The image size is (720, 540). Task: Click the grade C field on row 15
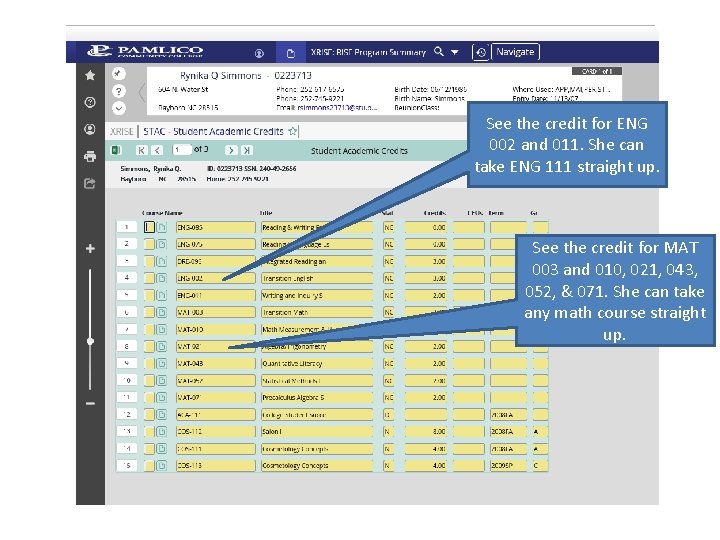tap(540, 465)
